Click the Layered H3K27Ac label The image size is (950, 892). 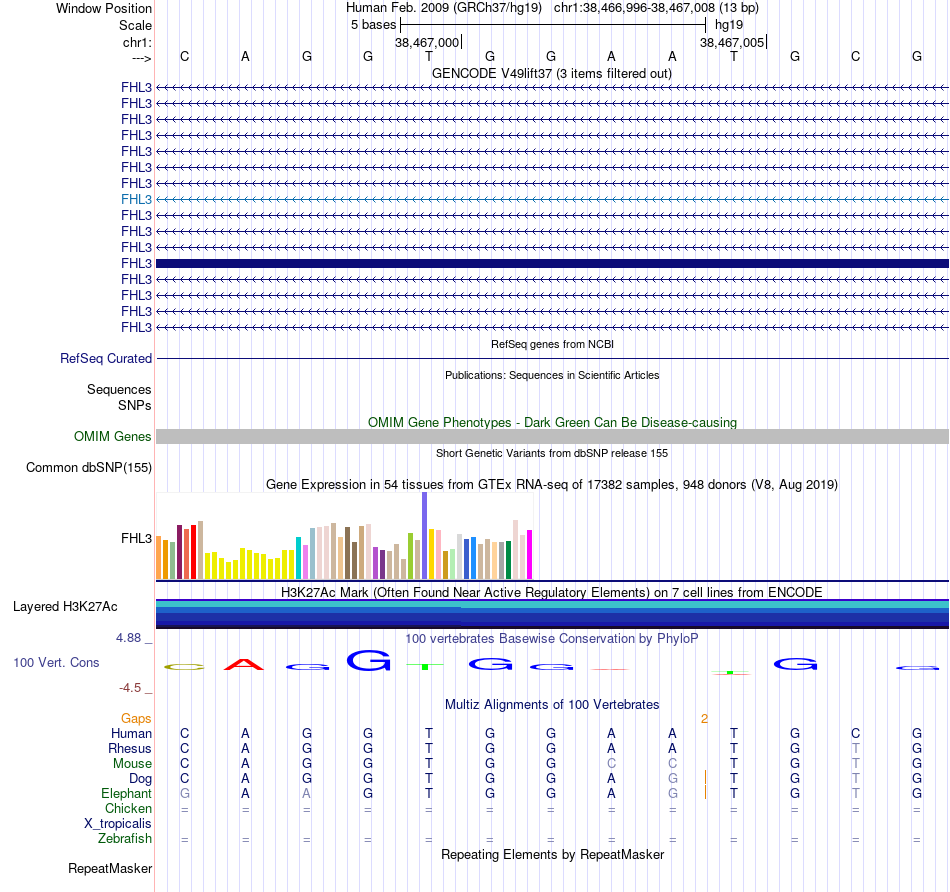(x=65, y=607)
